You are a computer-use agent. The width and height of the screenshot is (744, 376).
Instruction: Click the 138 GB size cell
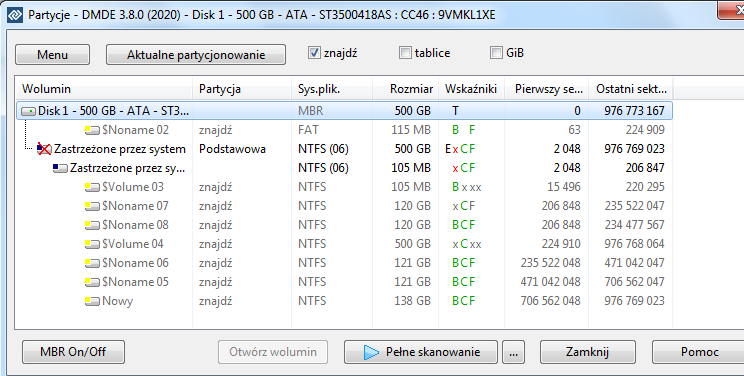pyautogui.click(x=412, y=301)
